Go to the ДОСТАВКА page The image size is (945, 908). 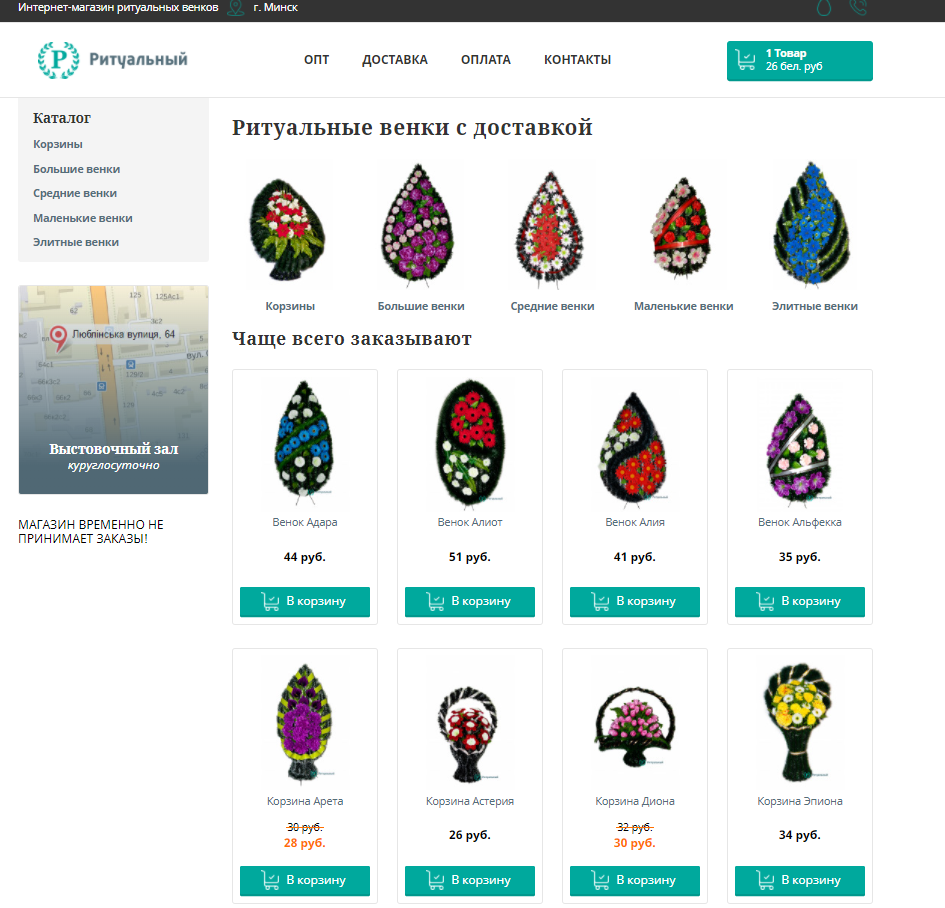pos(395,60)
